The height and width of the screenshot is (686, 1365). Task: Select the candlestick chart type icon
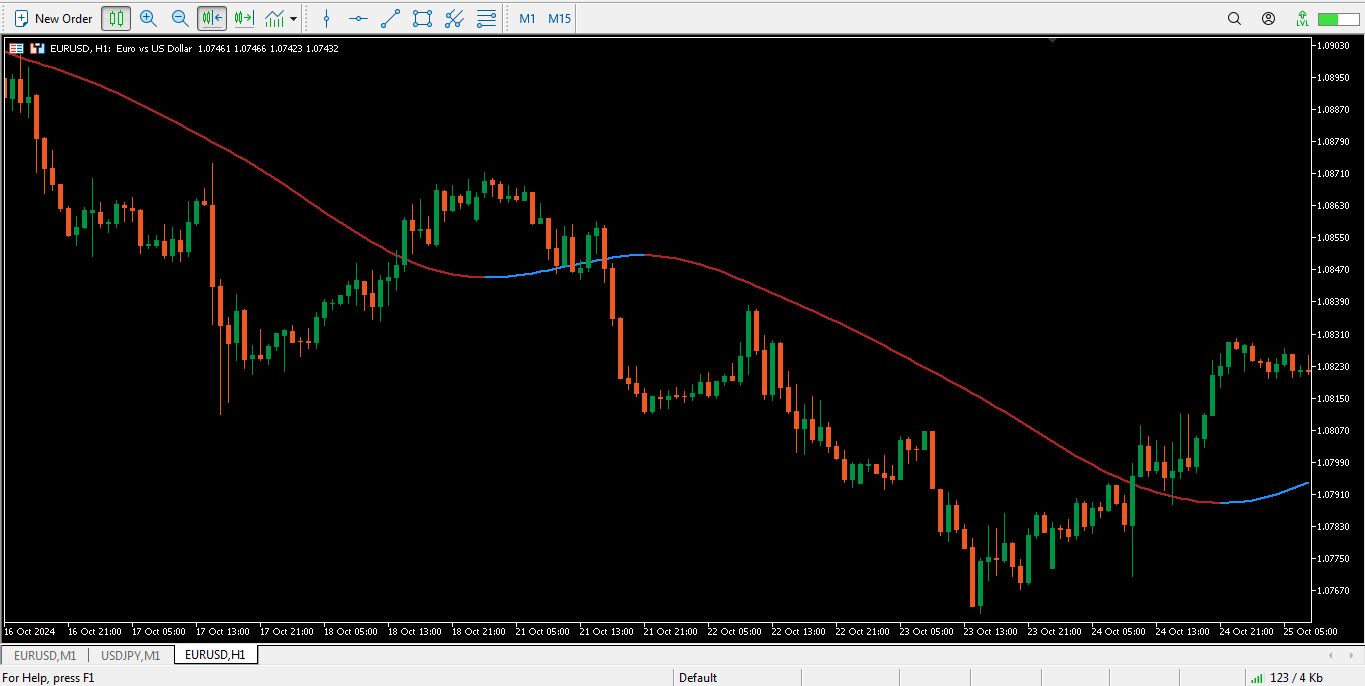116,18
